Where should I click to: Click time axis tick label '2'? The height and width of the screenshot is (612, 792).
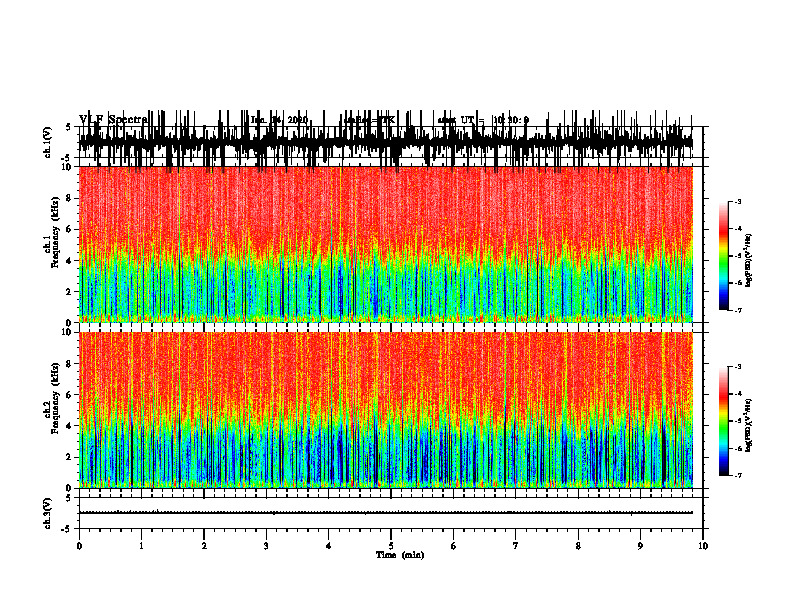(x=204, y=546)
